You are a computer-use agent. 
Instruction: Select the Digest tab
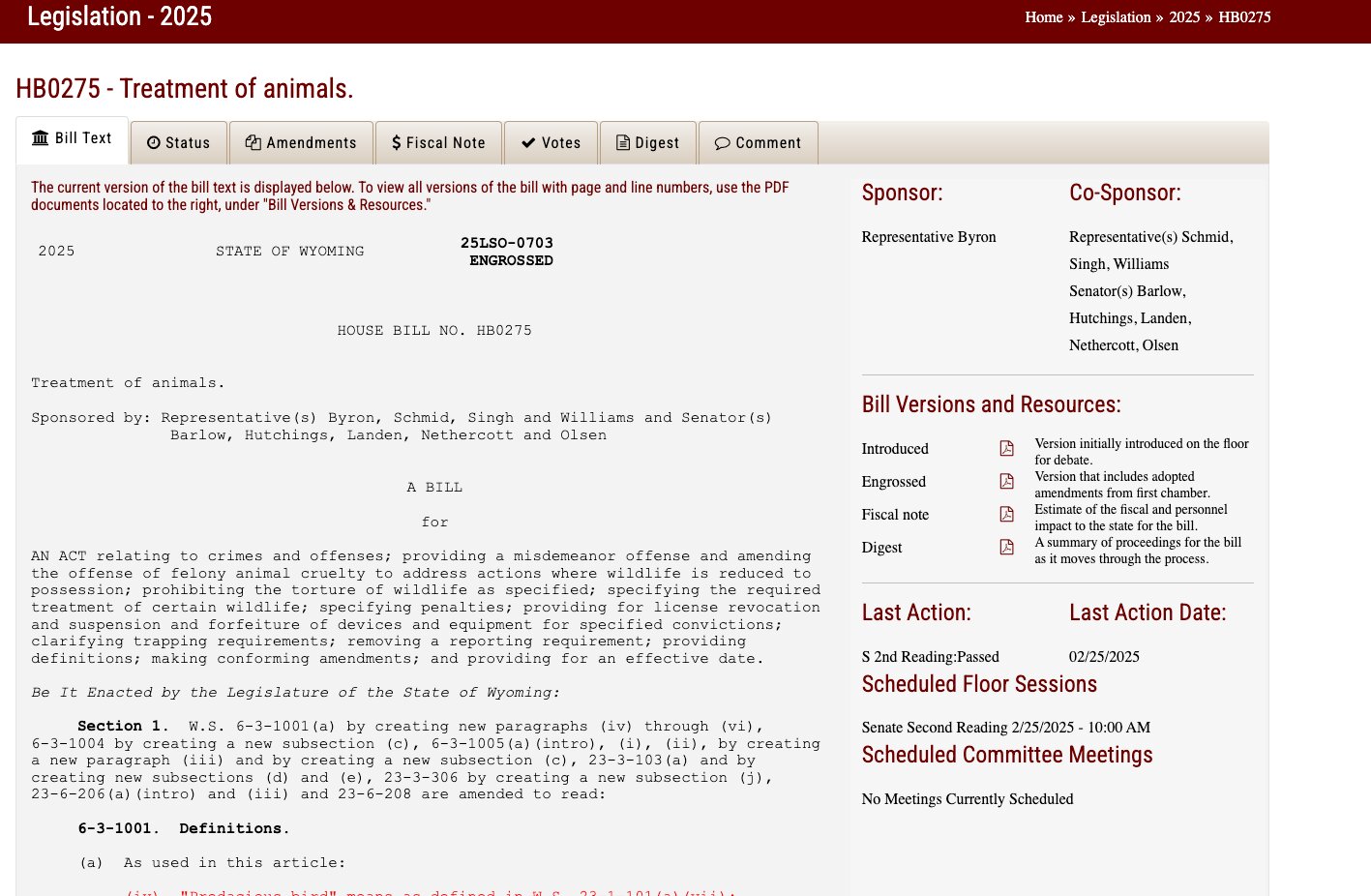coord(647,142)
